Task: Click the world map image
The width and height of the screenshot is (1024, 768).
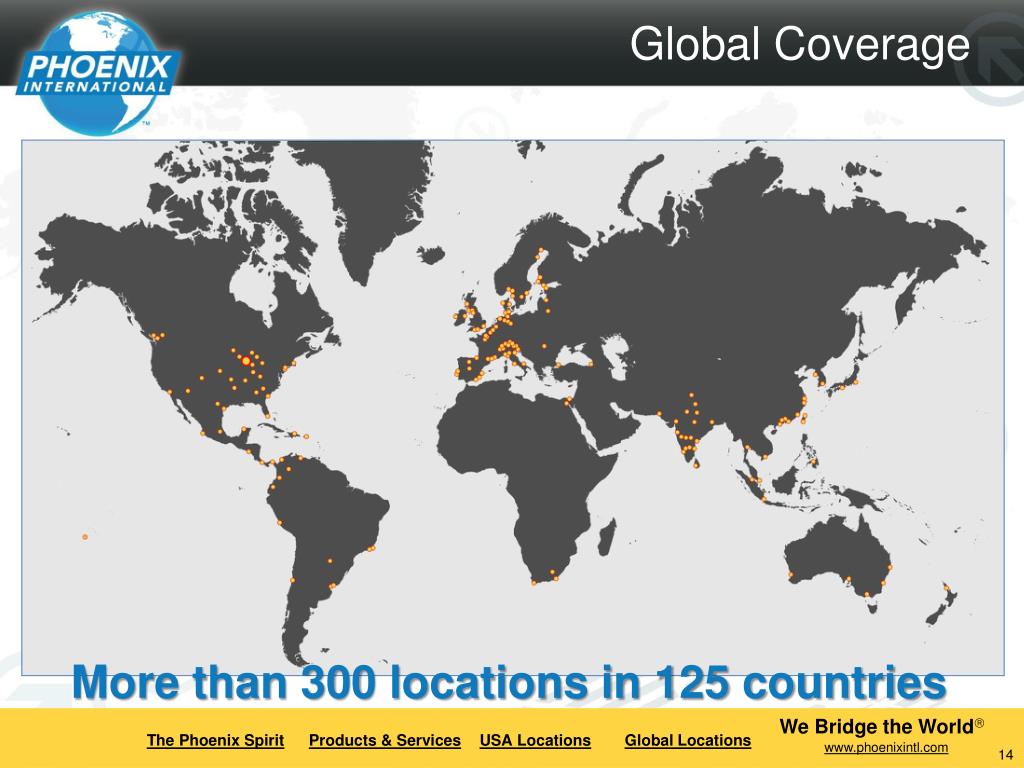Action: tap(513, 408)
